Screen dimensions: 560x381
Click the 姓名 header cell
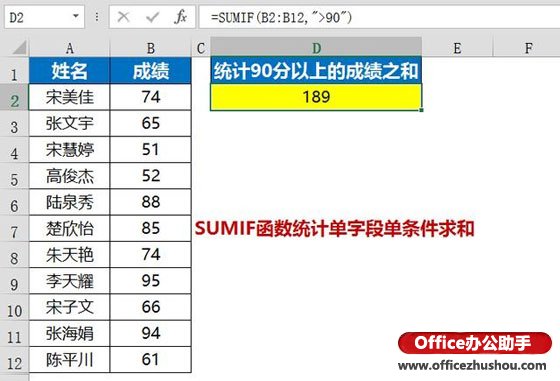[70, 71]
